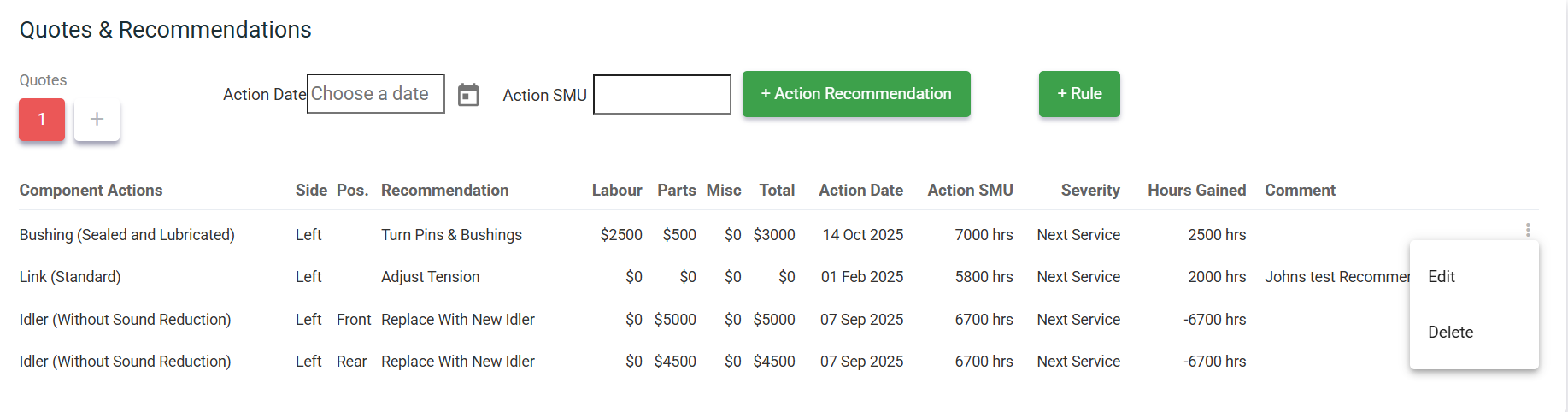
Task: Click the Johns test comment cell
Action: tap(1336, 277)
